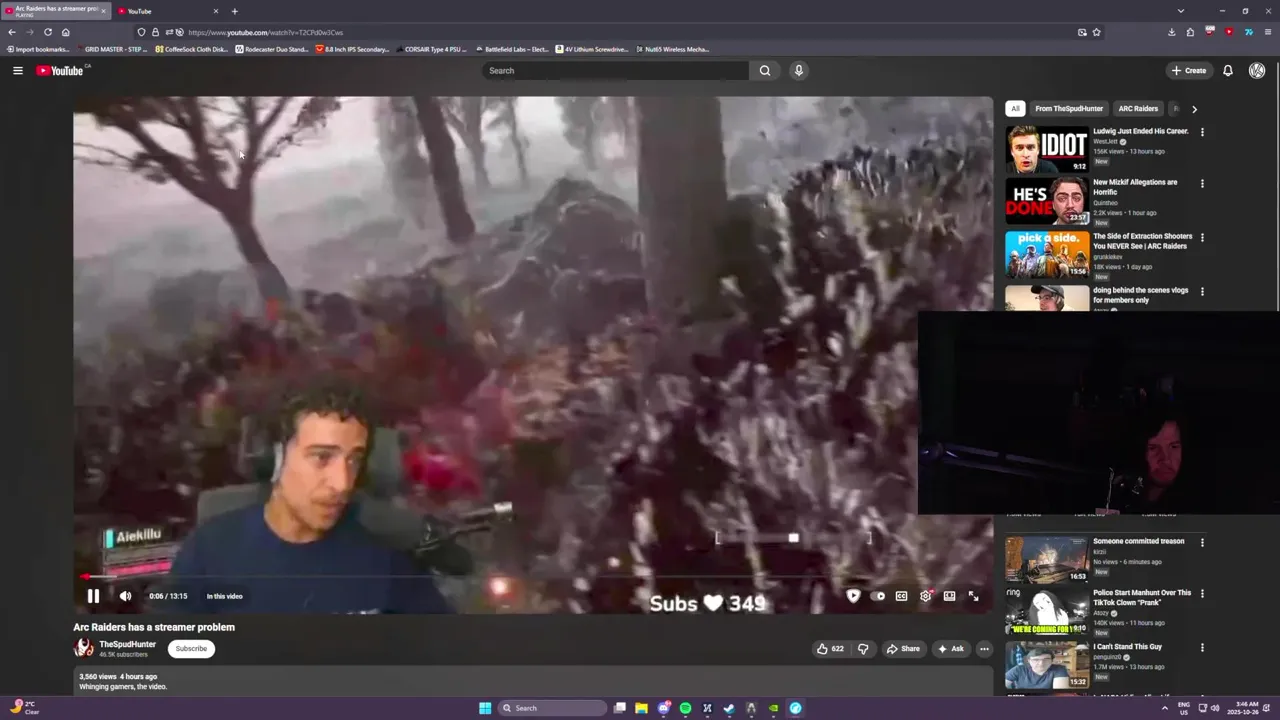1280x720 pixels.
Task: Open options for 'Someone committed treason'
Action: [1202, 543]
